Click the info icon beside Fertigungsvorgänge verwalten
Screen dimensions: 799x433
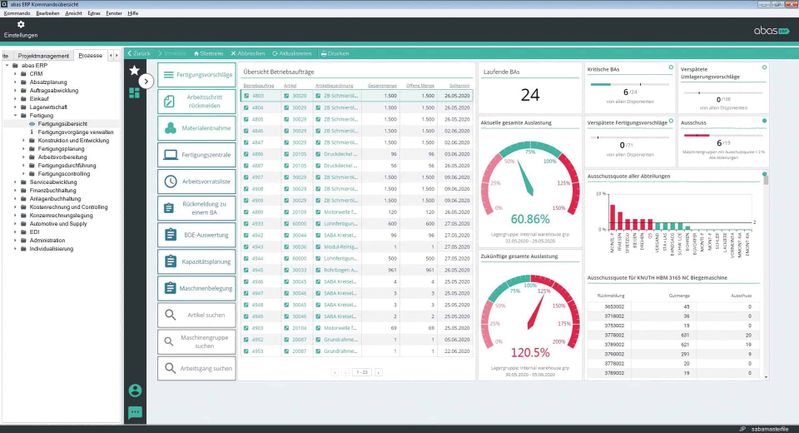(32, 132)
